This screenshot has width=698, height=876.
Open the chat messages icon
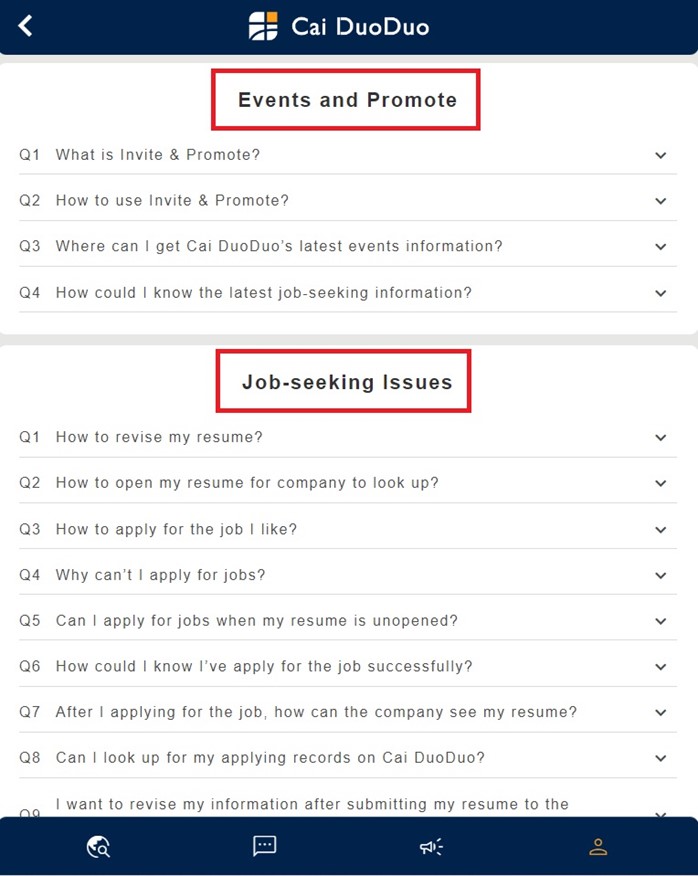(x=264, y=846)
